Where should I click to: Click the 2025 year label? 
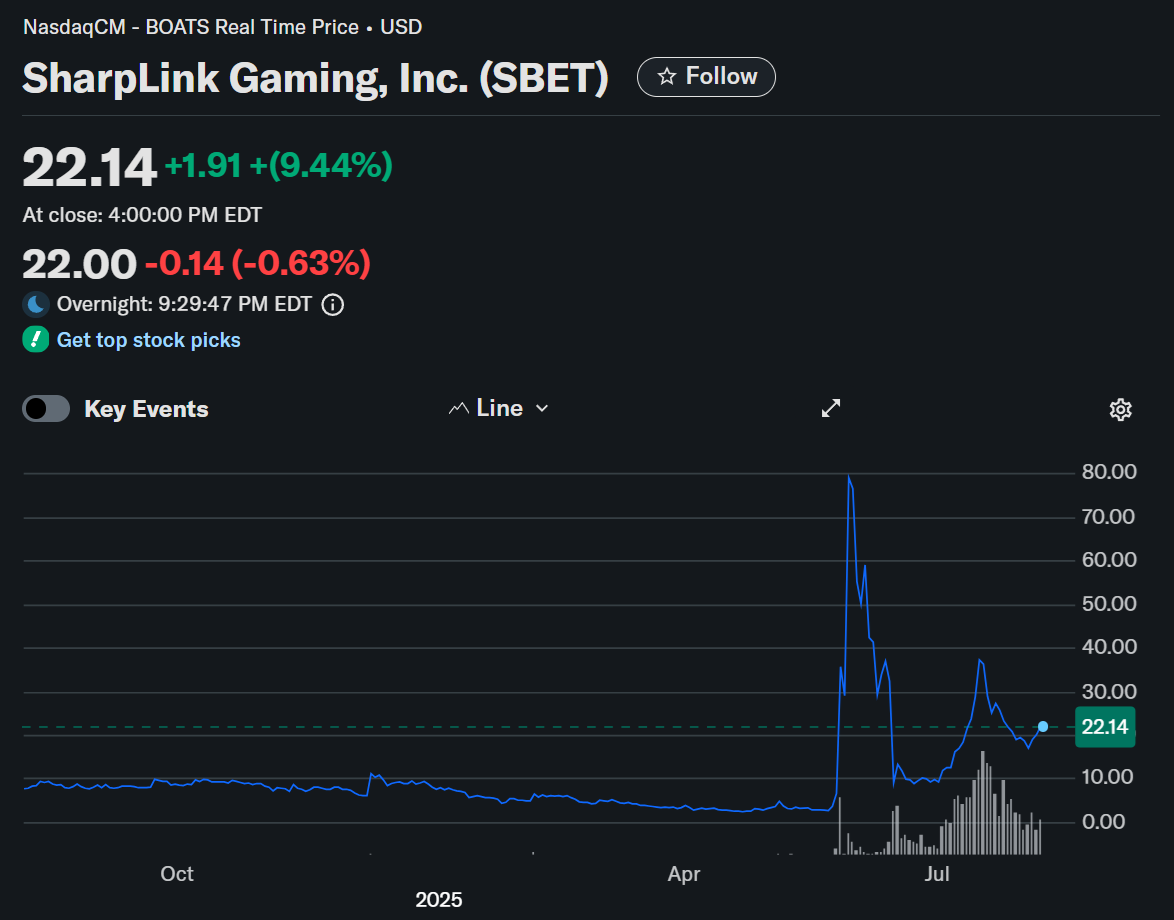click(x=439, y=899)
